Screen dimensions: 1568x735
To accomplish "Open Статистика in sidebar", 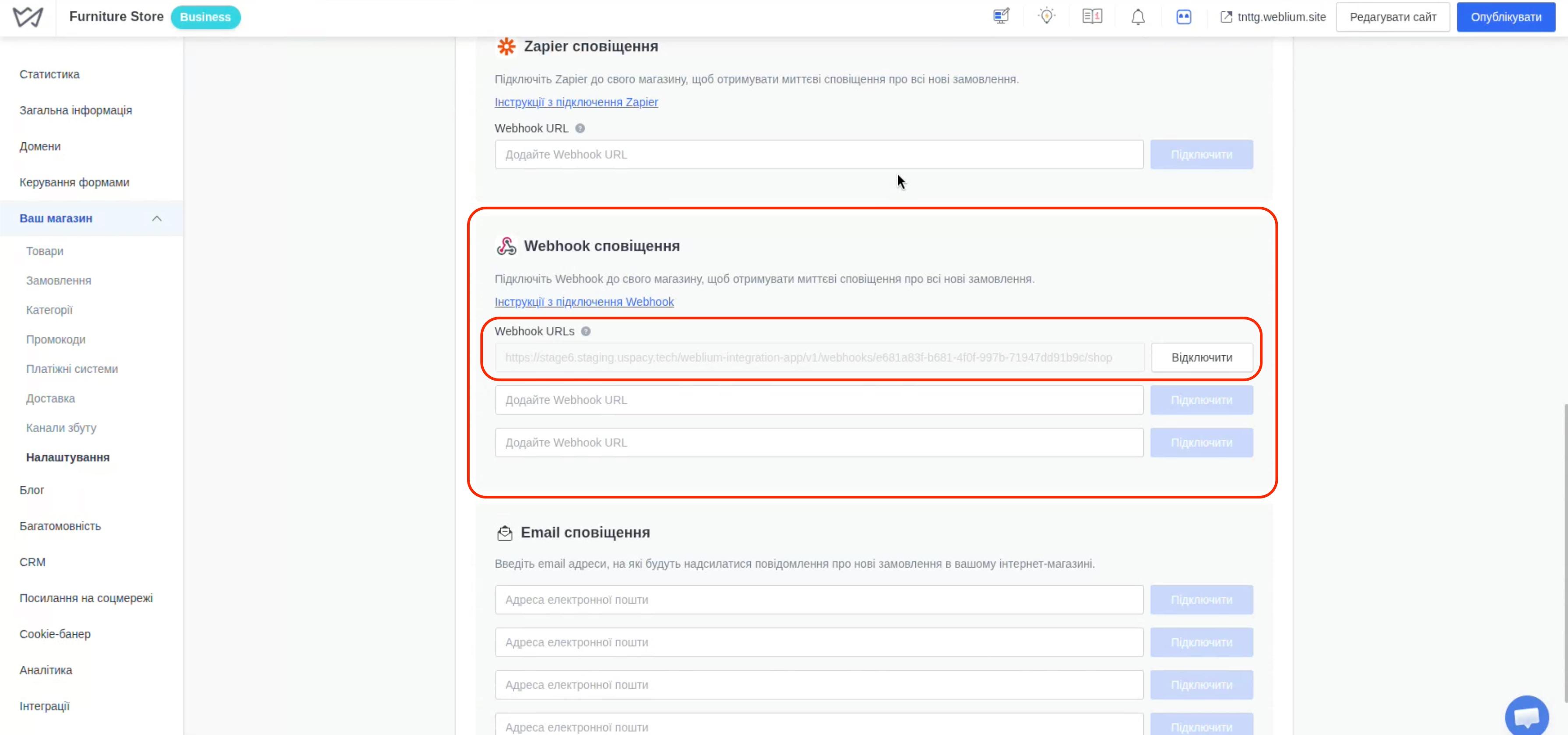I will [x=49, y=74].
